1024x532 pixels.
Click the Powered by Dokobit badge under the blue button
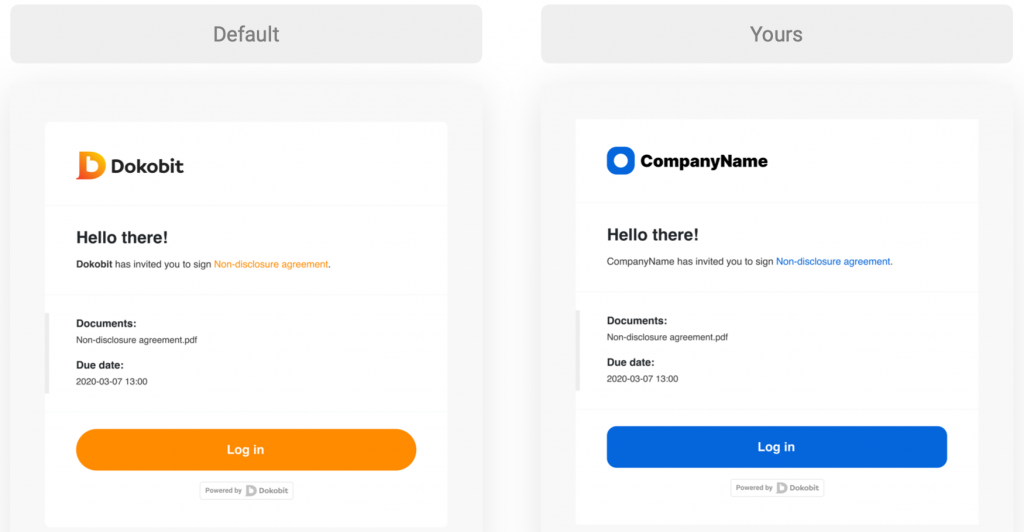(777, 488)
